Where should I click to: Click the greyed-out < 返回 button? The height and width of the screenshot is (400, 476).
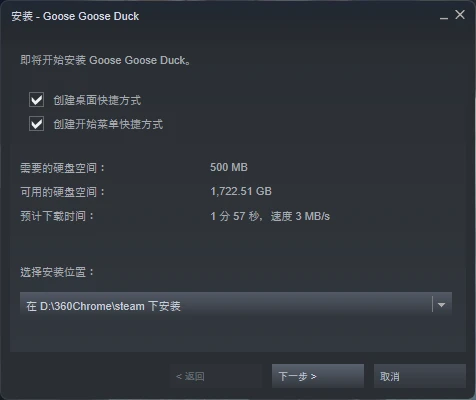[216, 376]
